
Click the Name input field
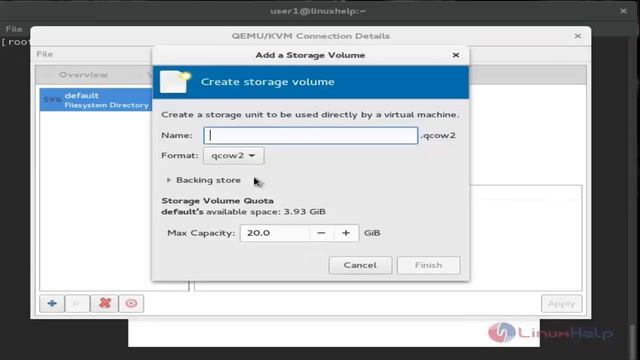click(x=311, y=136)
